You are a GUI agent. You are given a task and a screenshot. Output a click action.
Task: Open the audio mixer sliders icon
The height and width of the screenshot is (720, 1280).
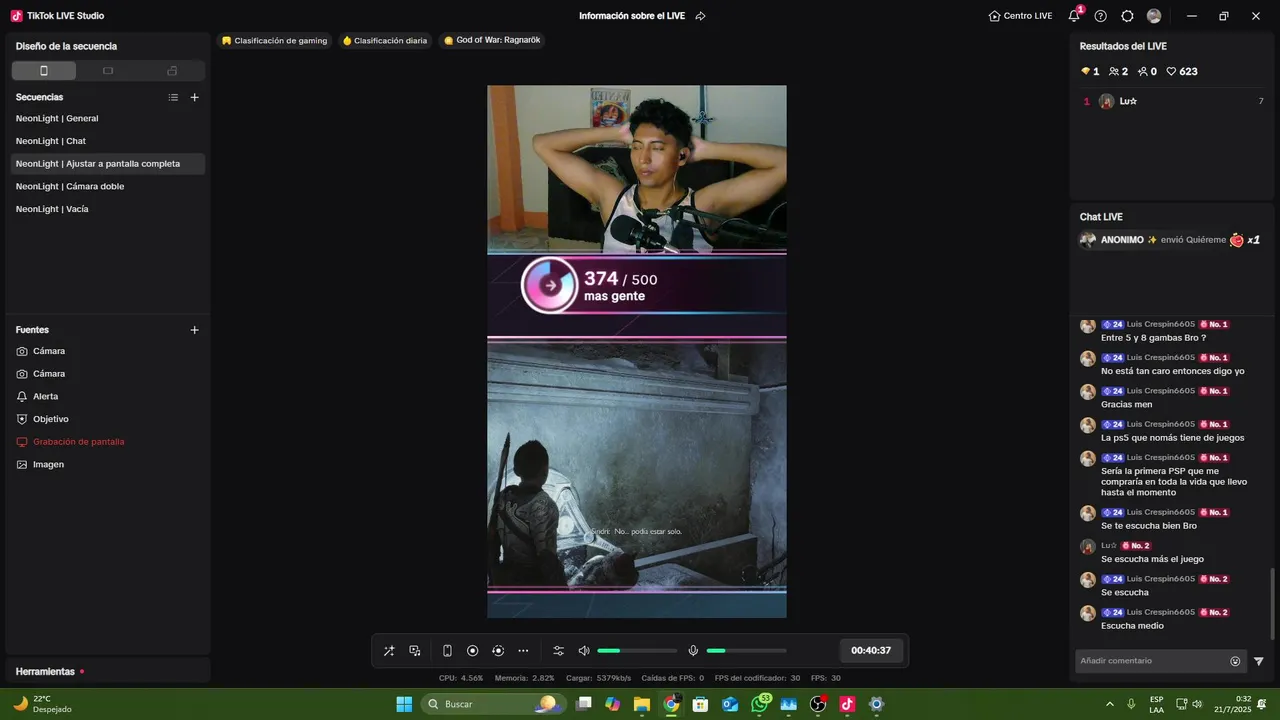click(559, 651)
